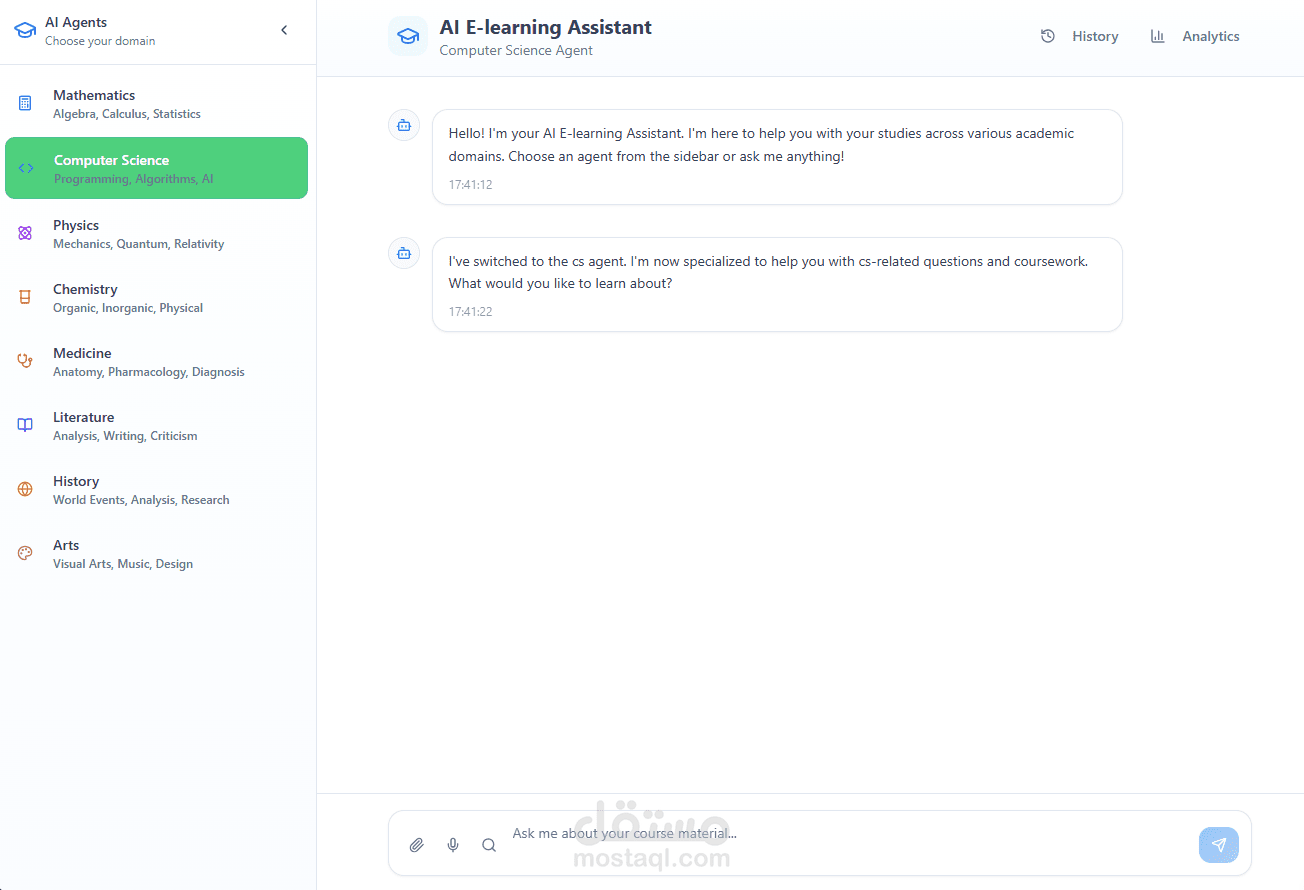This screenshot has width=1304, height=890.
Task: Select the Literature open book icon
Action: point(24,424)
